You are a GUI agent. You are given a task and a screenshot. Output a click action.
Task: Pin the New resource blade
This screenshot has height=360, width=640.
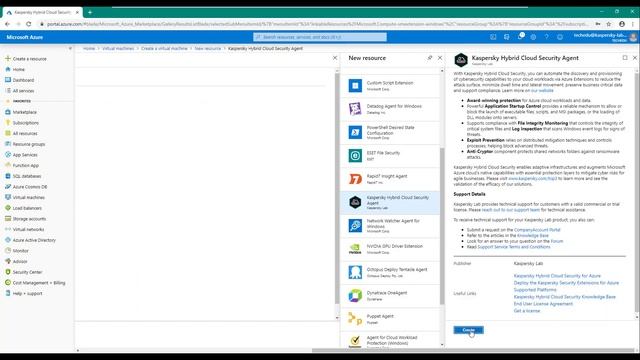click(430, 58)
